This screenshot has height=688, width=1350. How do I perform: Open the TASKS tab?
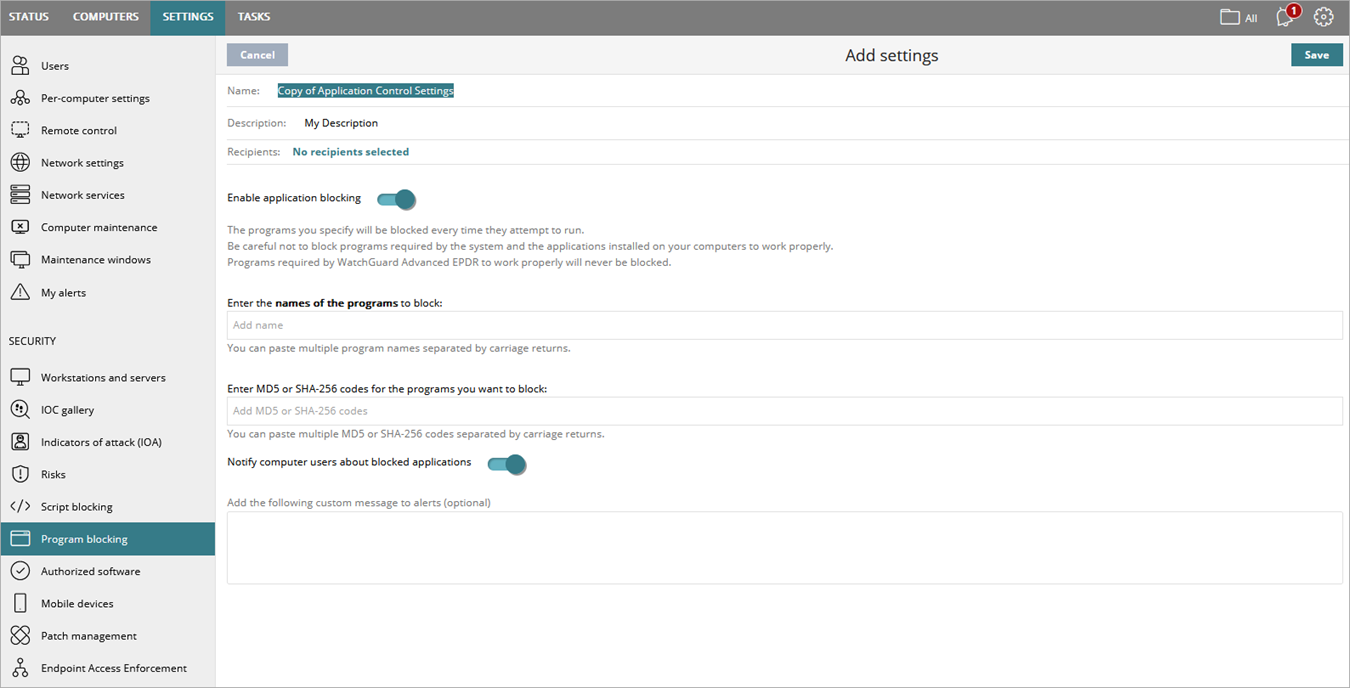(254, 16)
